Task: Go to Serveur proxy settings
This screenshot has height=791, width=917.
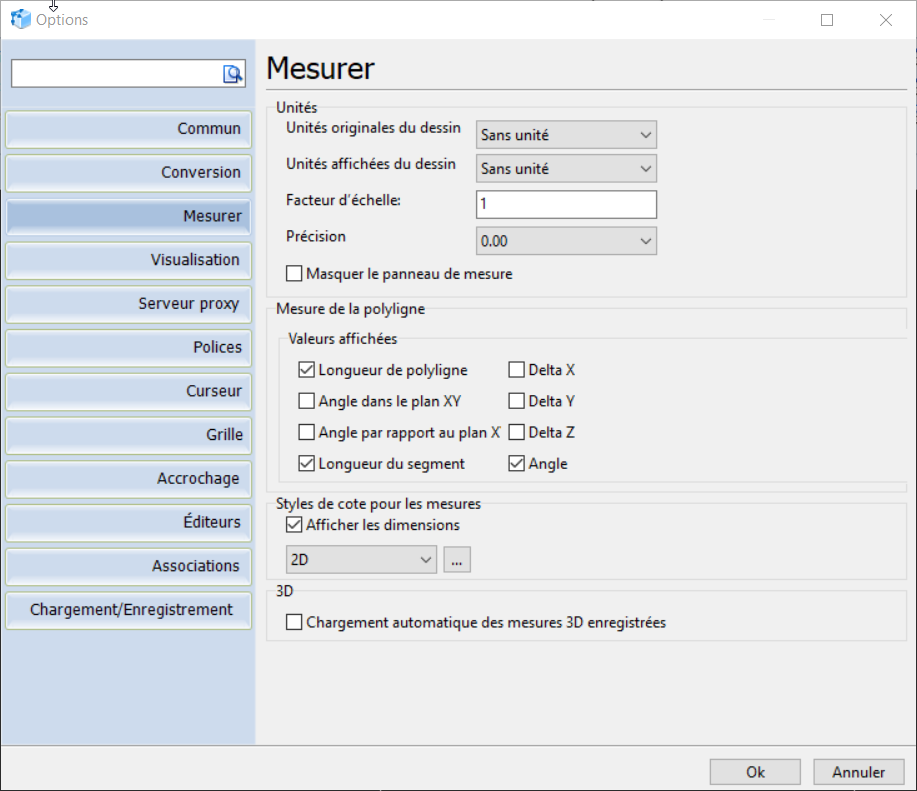Action: coord(129,304)
